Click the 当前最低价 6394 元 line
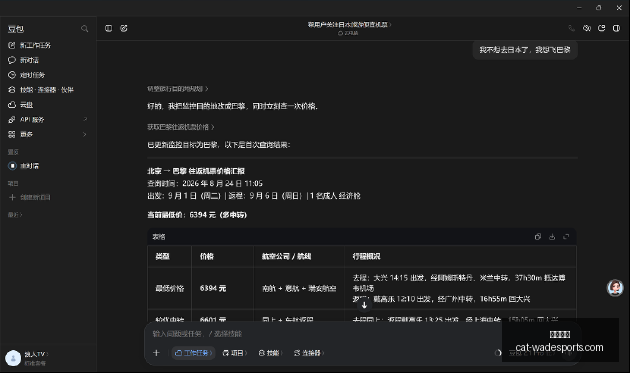This screenshot has width=630, height=373. click(x=197, y=215)
